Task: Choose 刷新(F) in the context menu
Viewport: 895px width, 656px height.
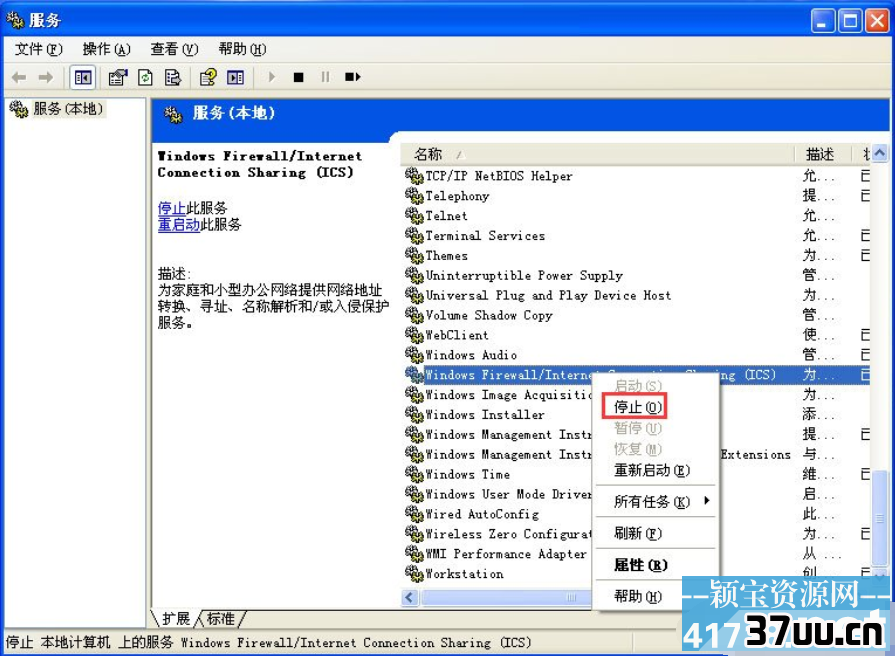Action: (x=638, y=533)
